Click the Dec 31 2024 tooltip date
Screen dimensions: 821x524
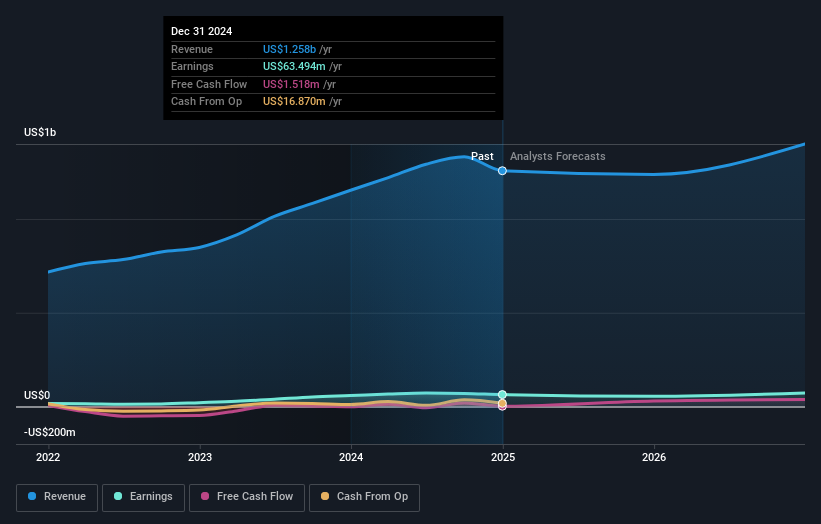[x=202, y=31]
